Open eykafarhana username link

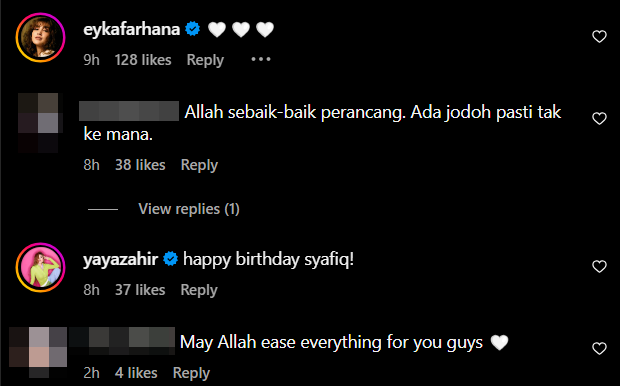132,30
